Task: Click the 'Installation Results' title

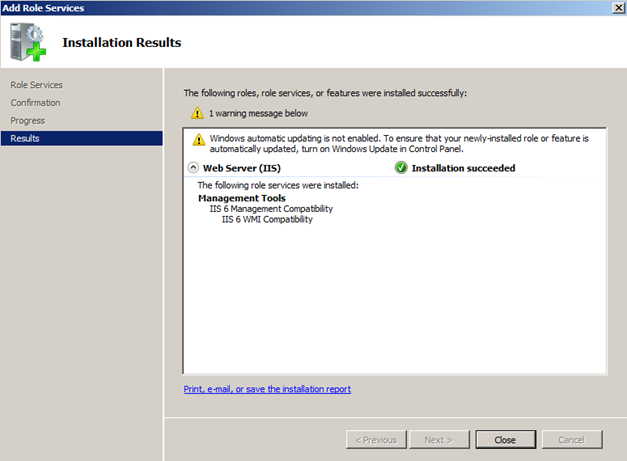Action: coord(122,42)
